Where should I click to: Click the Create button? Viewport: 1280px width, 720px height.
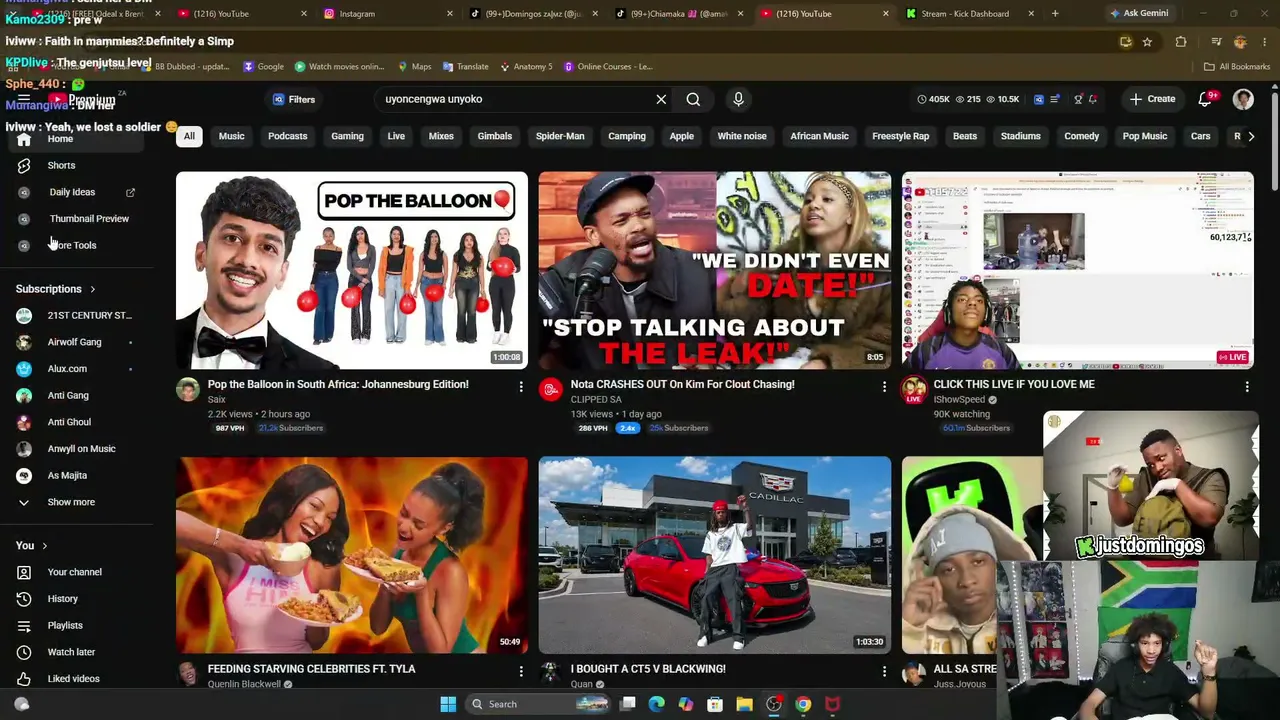coord(1152,99)
